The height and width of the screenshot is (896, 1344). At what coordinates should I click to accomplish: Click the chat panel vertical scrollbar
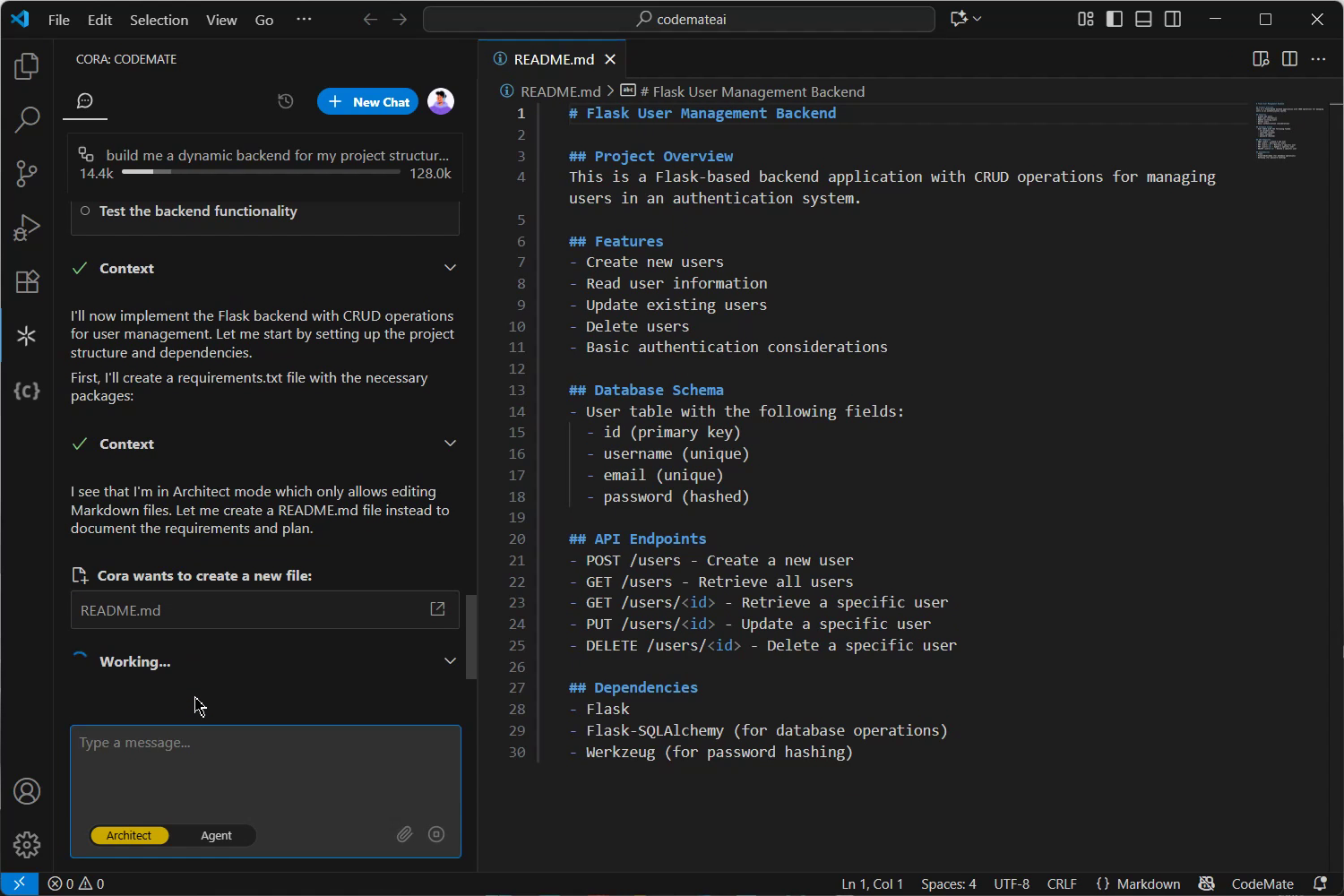point(470,637)
